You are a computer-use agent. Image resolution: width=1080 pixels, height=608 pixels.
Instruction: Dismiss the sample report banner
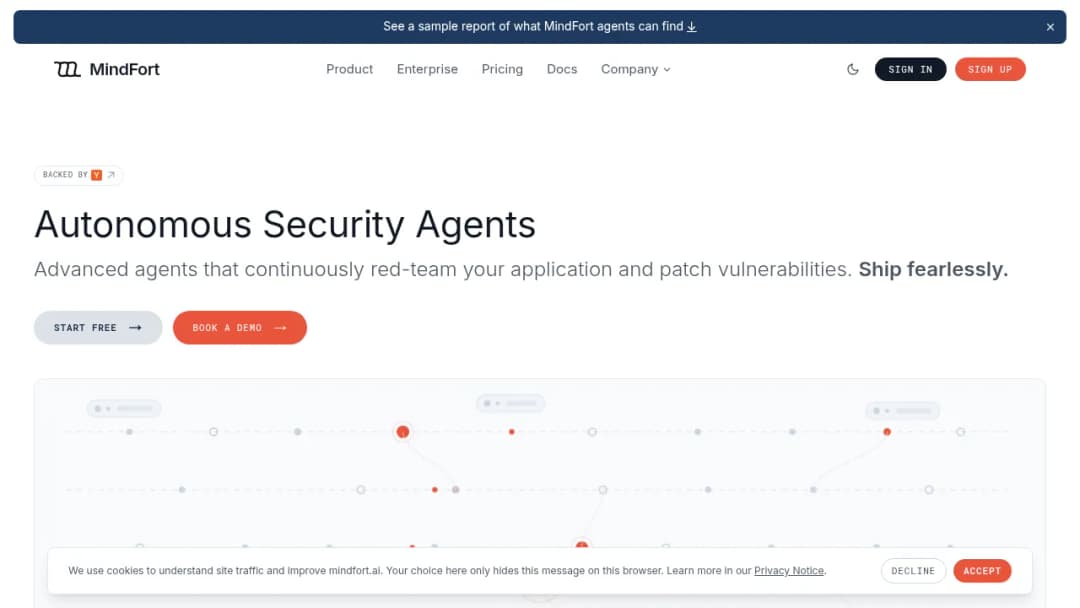tap(1050, 27)
